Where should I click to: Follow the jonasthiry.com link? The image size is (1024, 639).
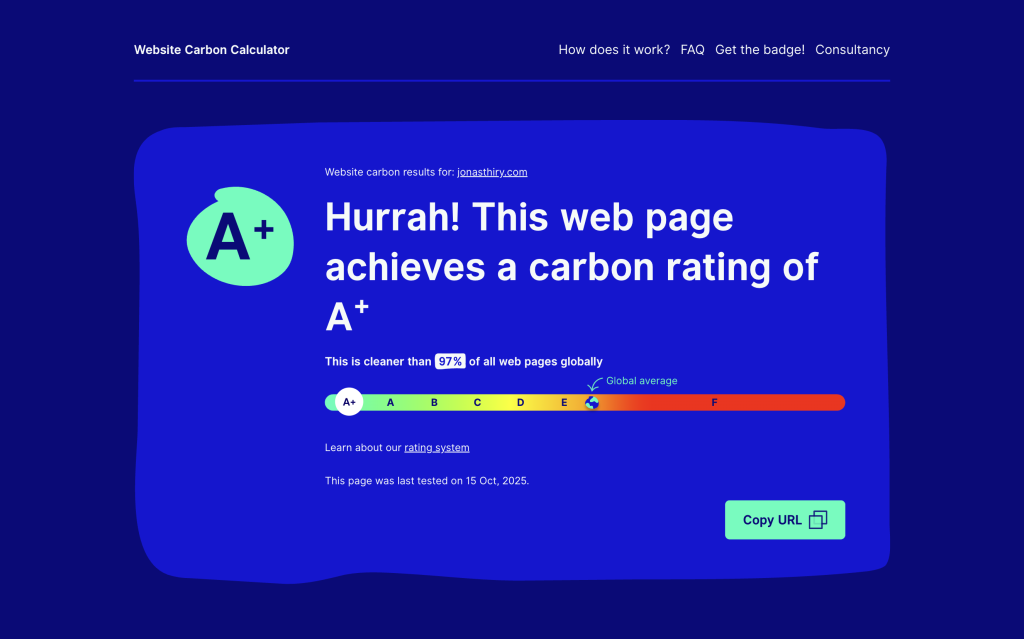492,172
